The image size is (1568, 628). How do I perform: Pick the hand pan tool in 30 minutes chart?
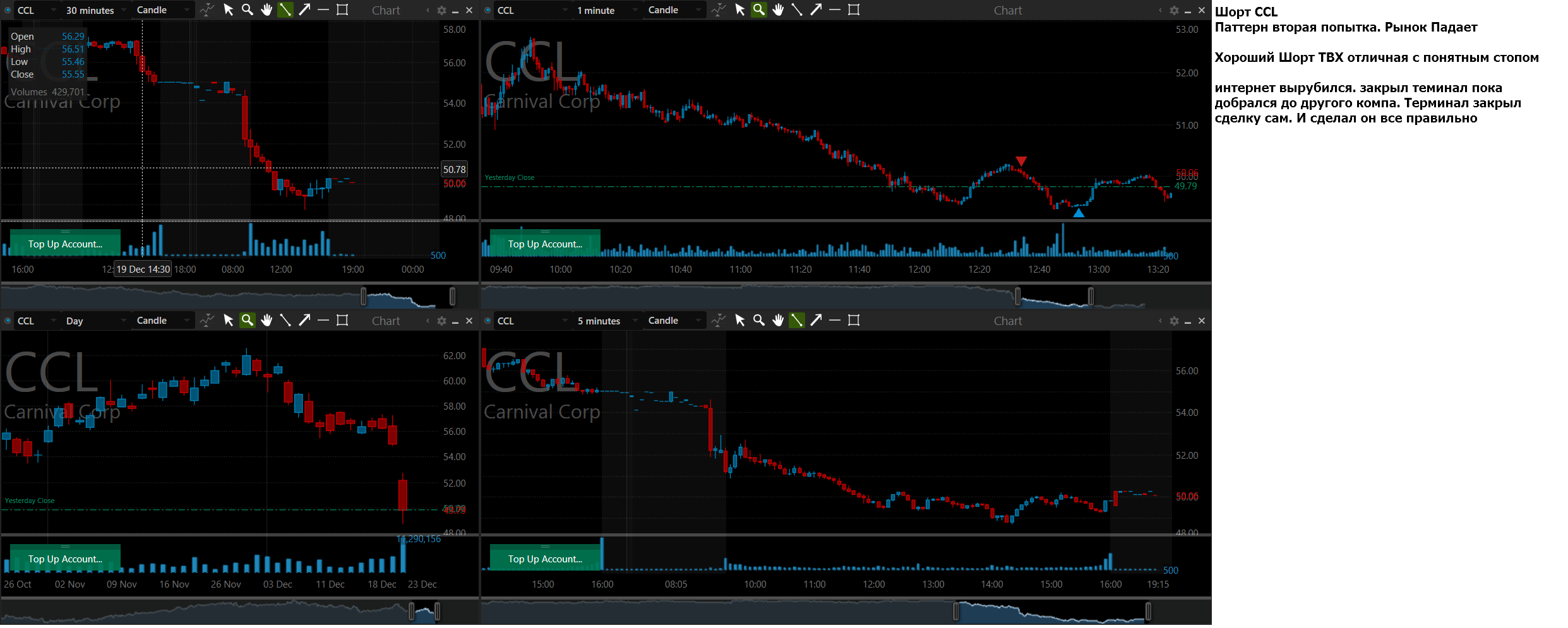[266, 10]
